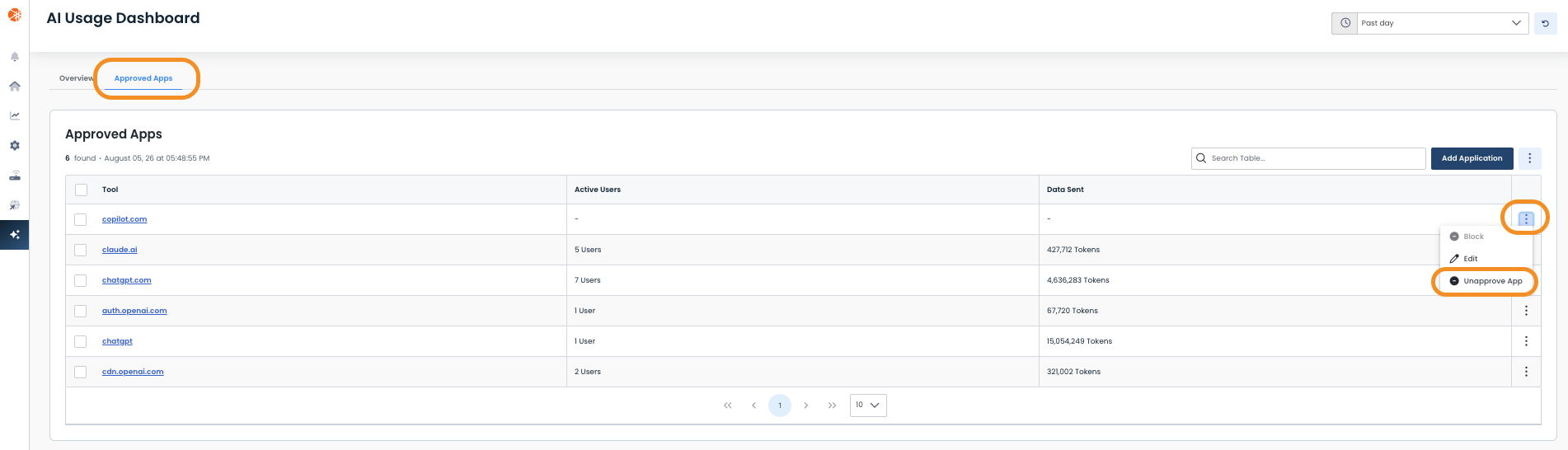Viewport: 1568px width, 450px height.
Task: Check the cdn.openai.com row checkbox
Action: [x=81, y=372]
